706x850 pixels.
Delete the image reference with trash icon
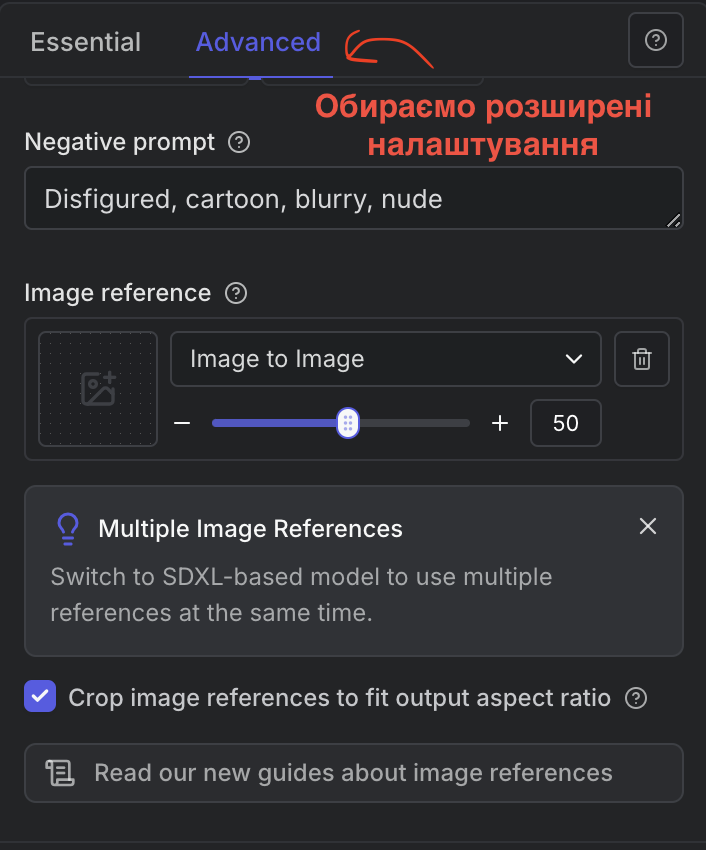(x=642, y=359)
